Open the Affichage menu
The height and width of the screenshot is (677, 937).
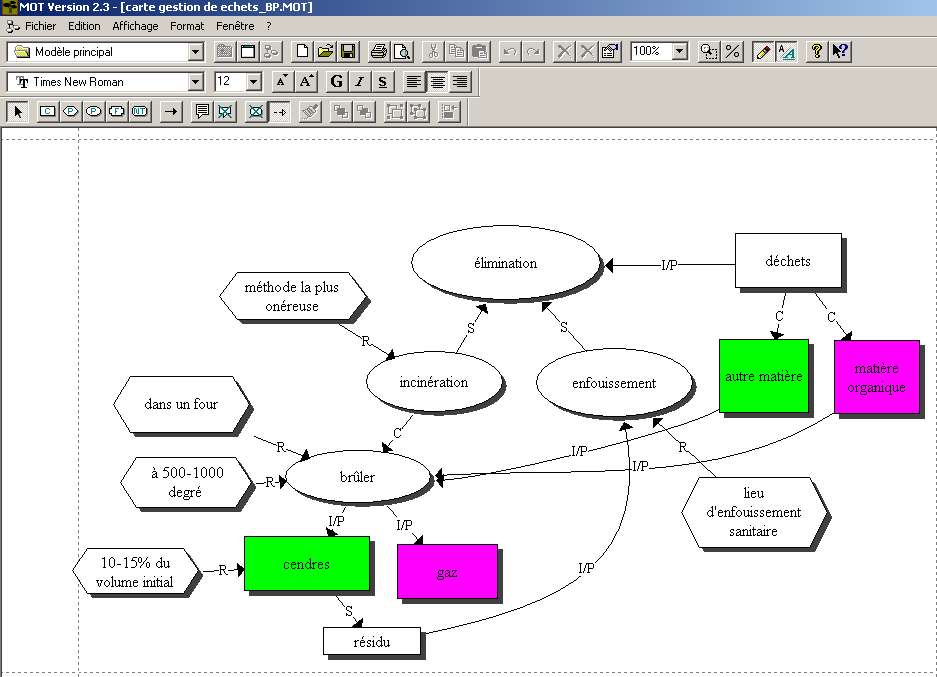coord(135,26)
